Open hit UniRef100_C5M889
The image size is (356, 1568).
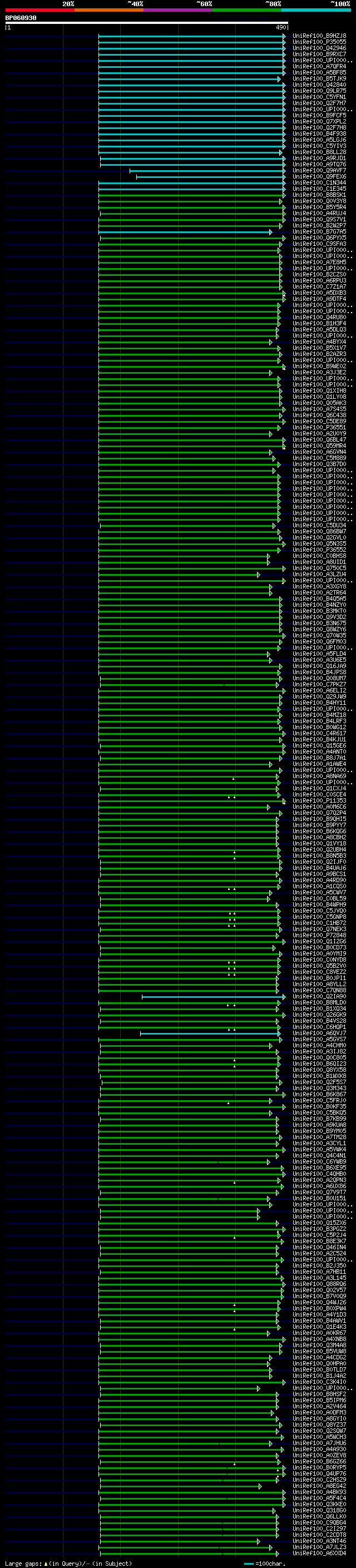[319, 458]
